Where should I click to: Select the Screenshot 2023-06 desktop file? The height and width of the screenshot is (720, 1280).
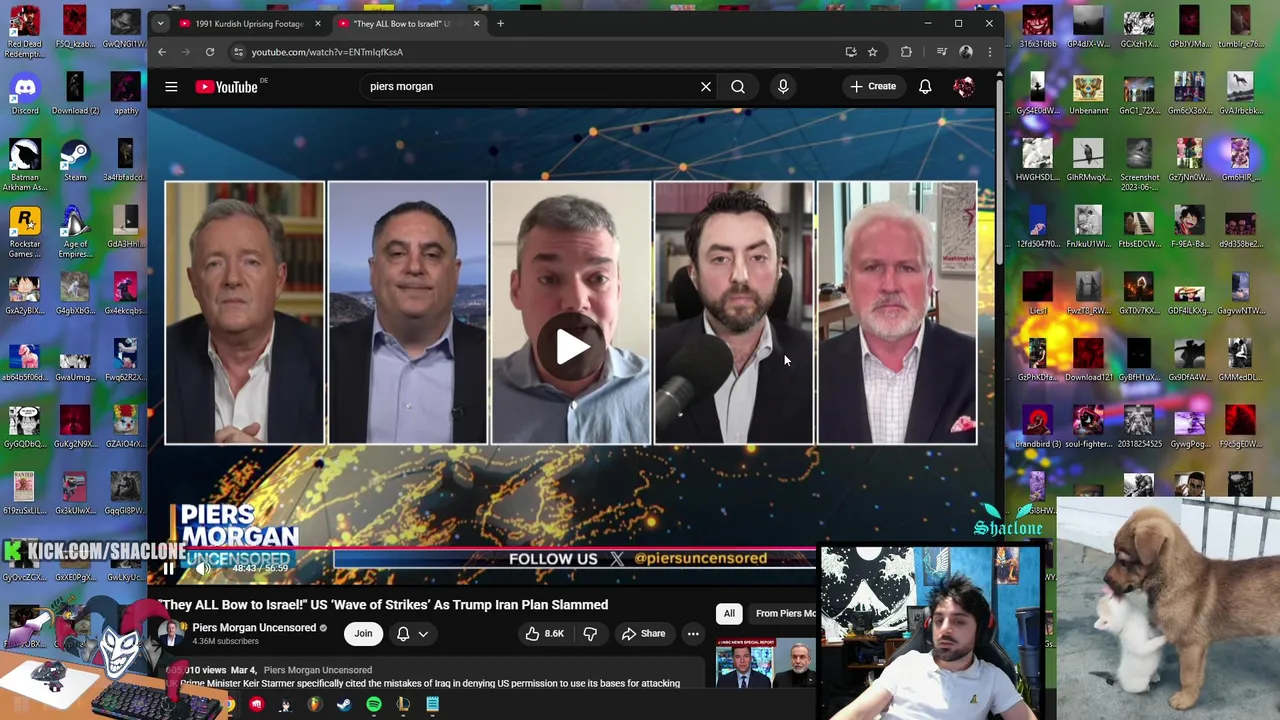[x=1139, y=165]
